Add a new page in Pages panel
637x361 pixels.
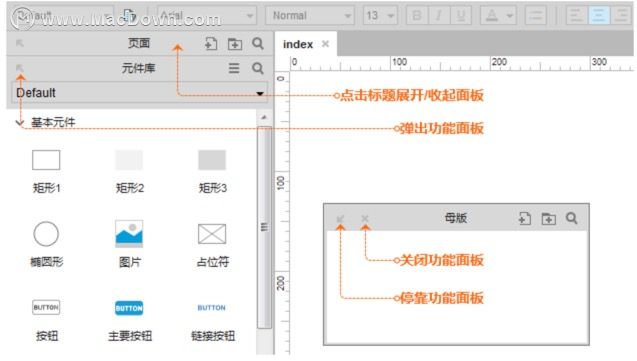point(211,43)
